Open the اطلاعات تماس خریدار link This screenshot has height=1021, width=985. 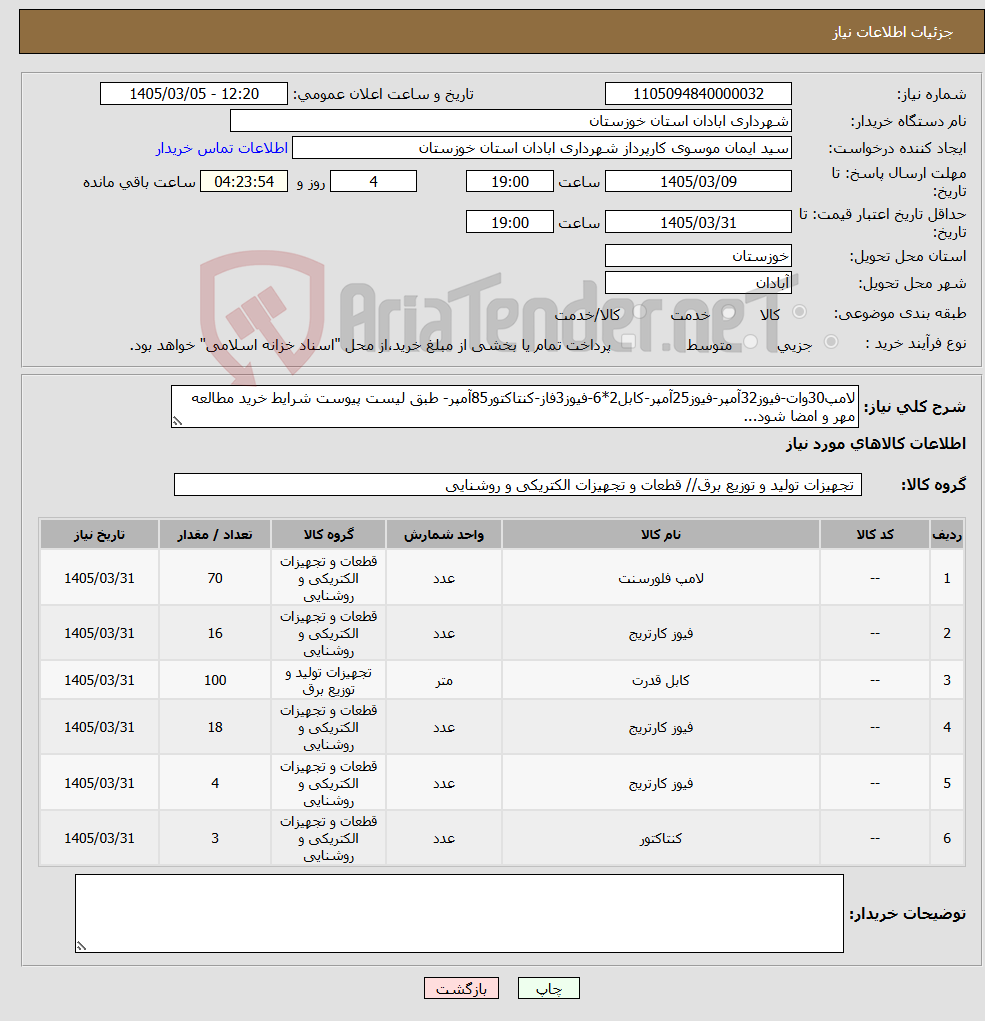[221, 148]
